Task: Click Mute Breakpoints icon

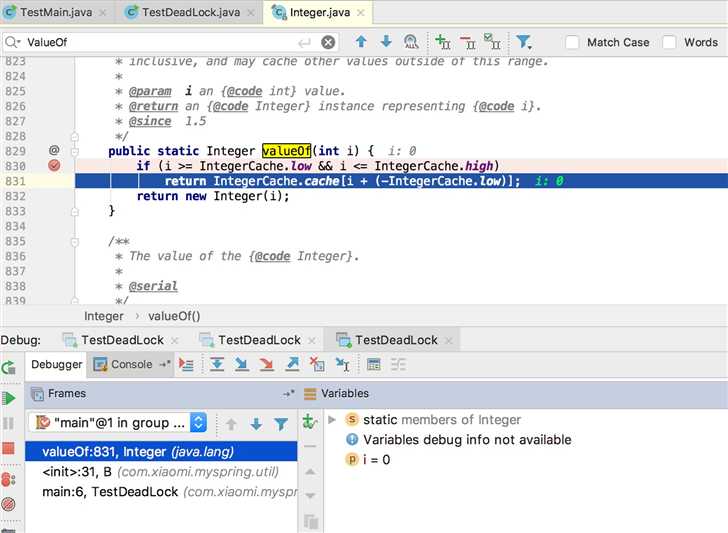Action: coord(9,504)
